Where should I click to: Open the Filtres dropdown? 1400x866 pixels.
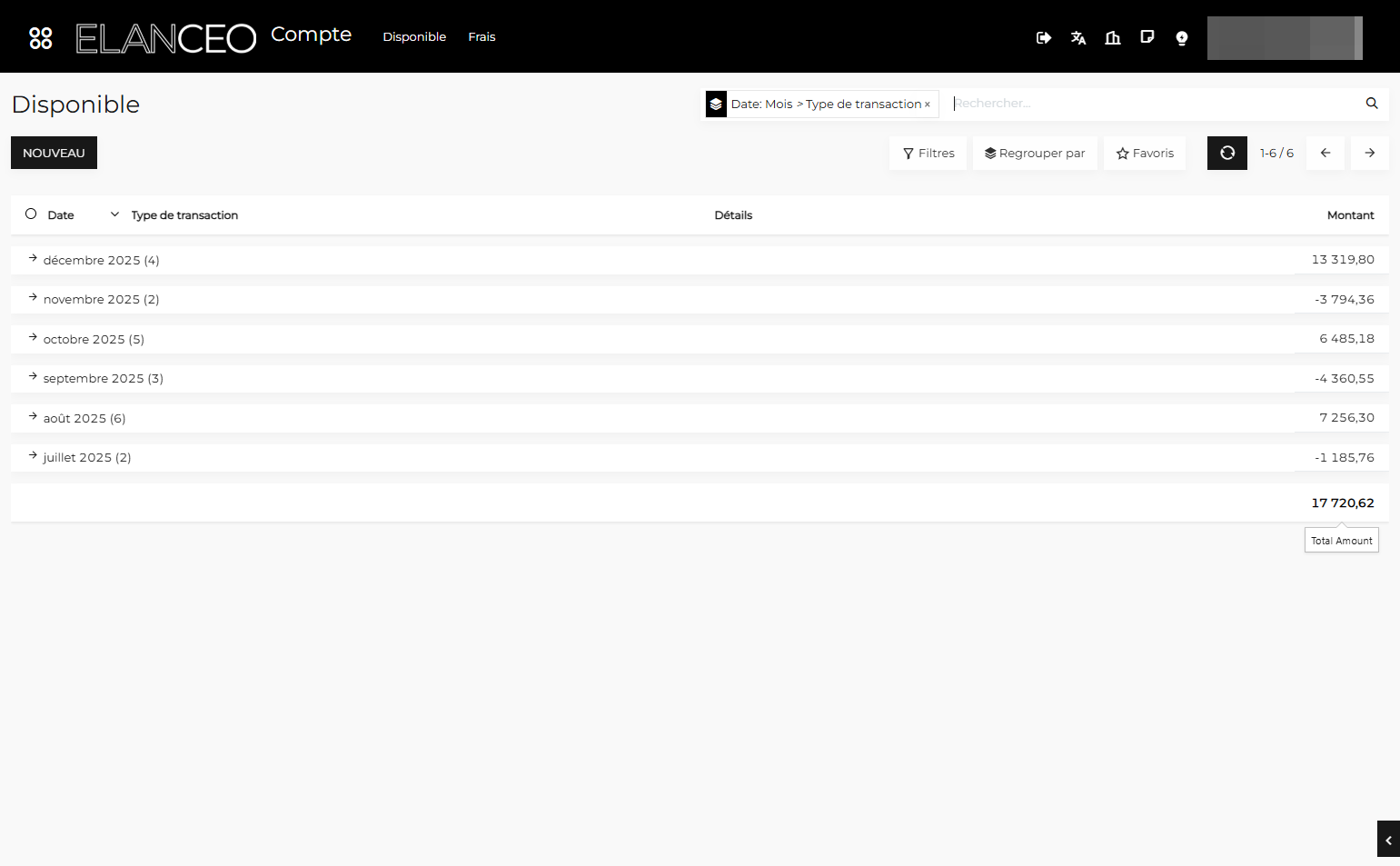coord(928,153)
